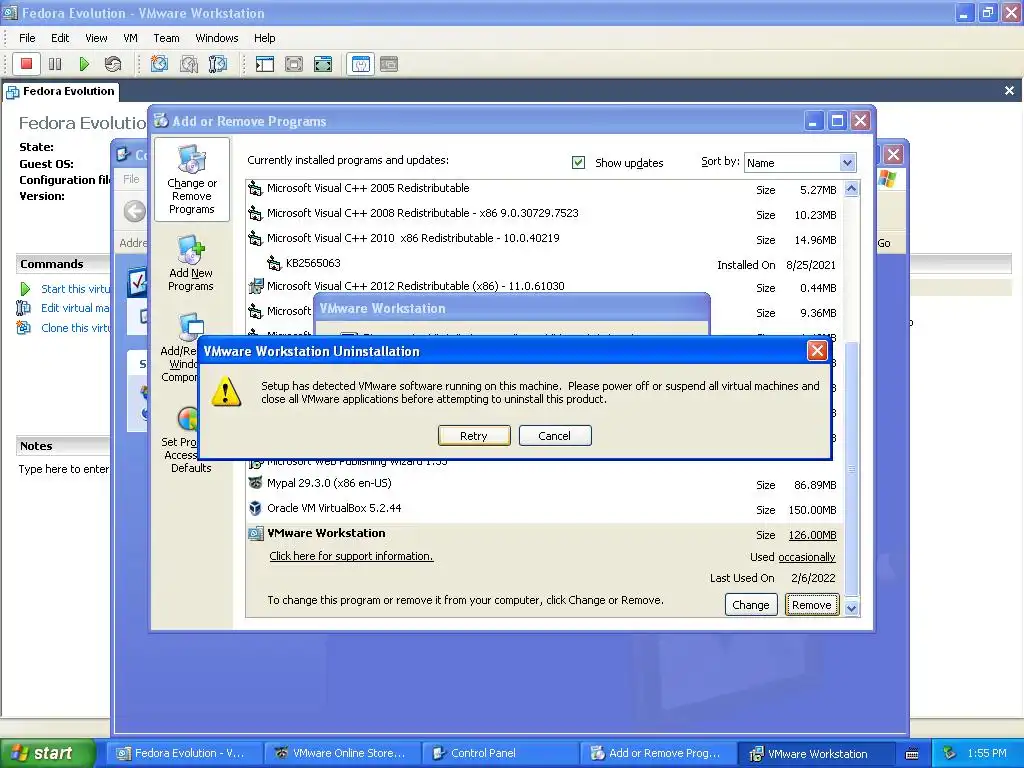Viewport: 1024px width, 768px height.
Task: Click the Oracle VM VirtualBox entry icon
Action: (x=255, y=508)
